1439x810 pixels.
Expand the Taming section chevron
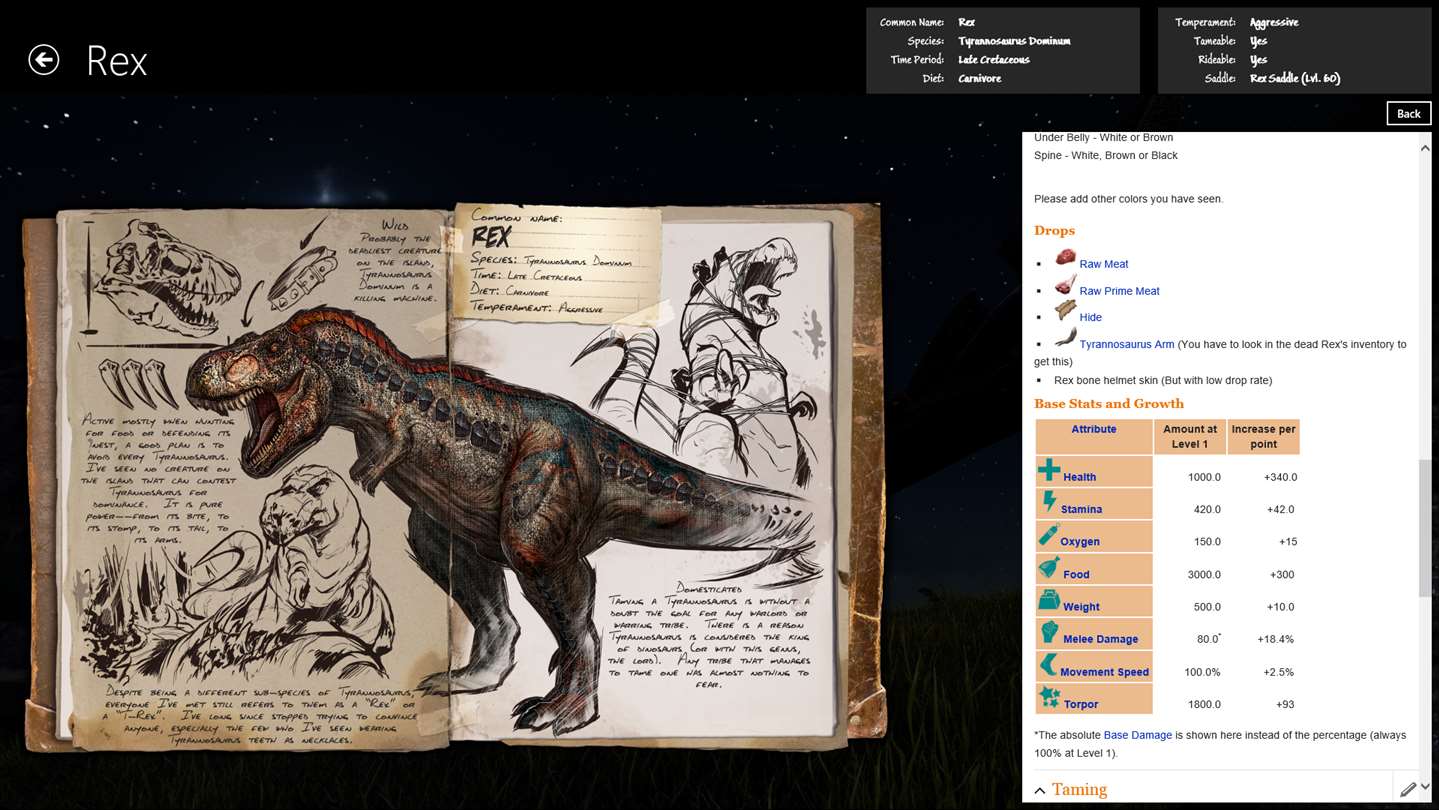coord(1040,791)
